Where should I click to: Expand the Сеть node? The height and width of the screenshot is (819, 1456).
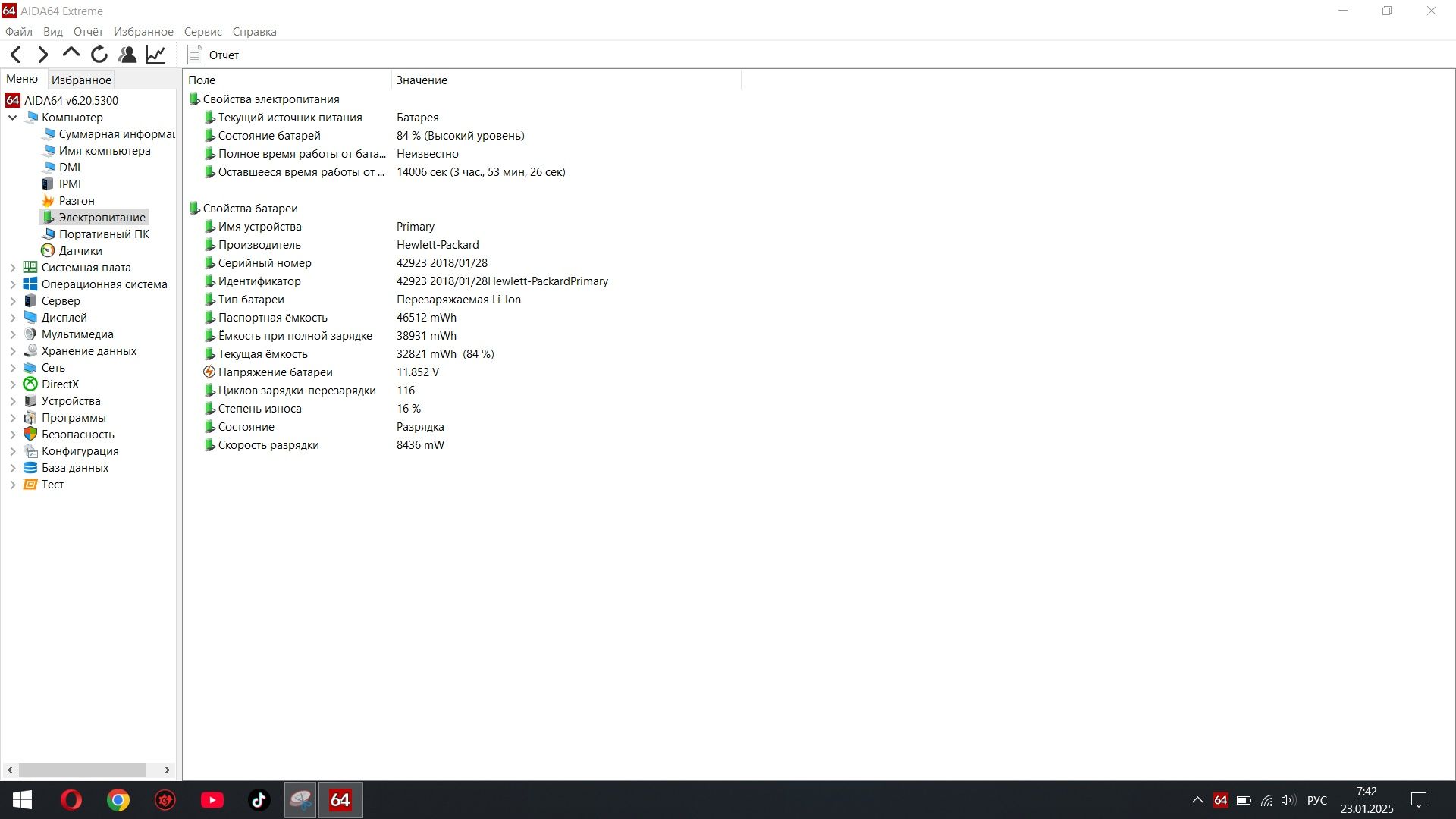point(13,368)
